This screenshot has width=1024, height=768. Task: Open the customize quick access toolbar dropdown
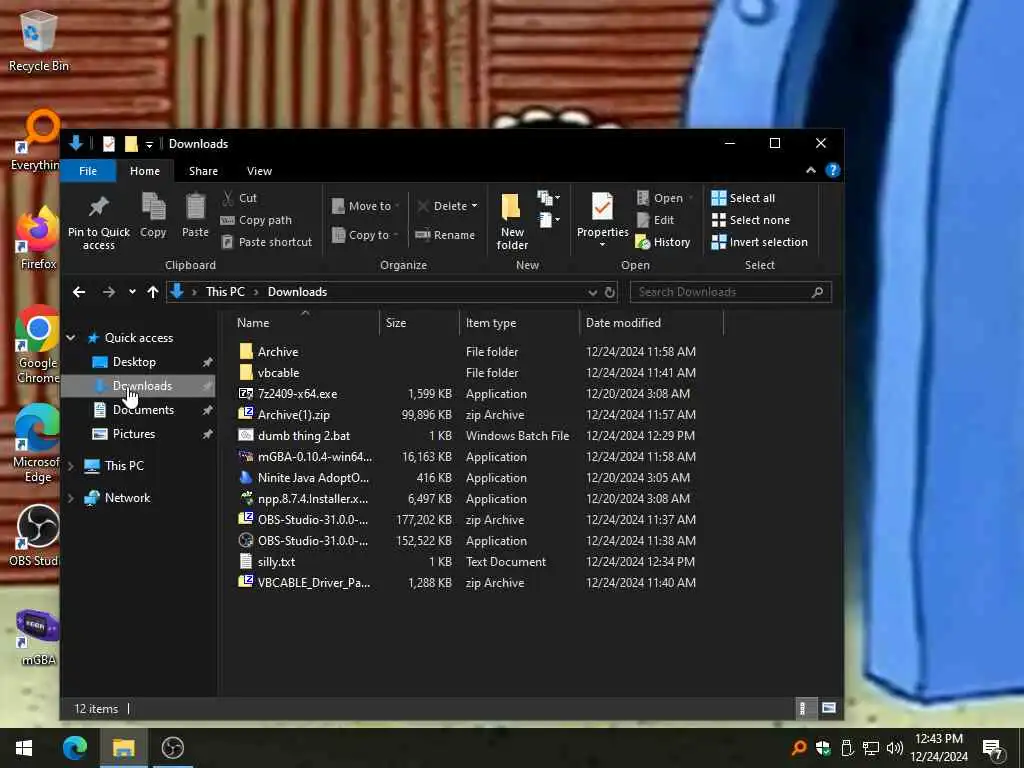pos(149,144)
